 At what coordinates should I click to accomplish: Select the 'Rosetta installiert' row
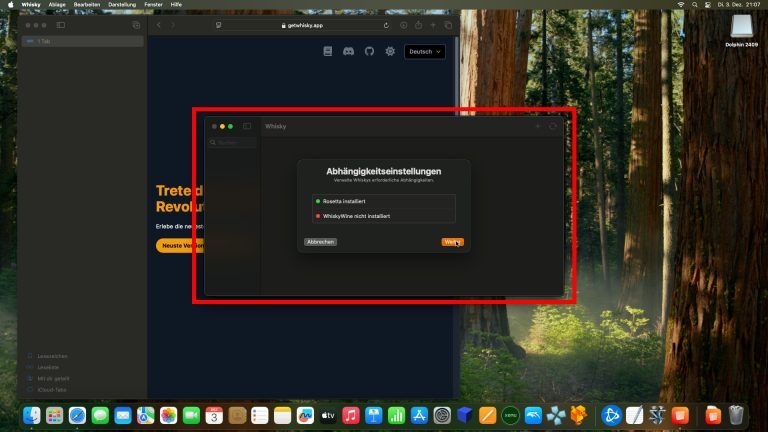(384, 201)
